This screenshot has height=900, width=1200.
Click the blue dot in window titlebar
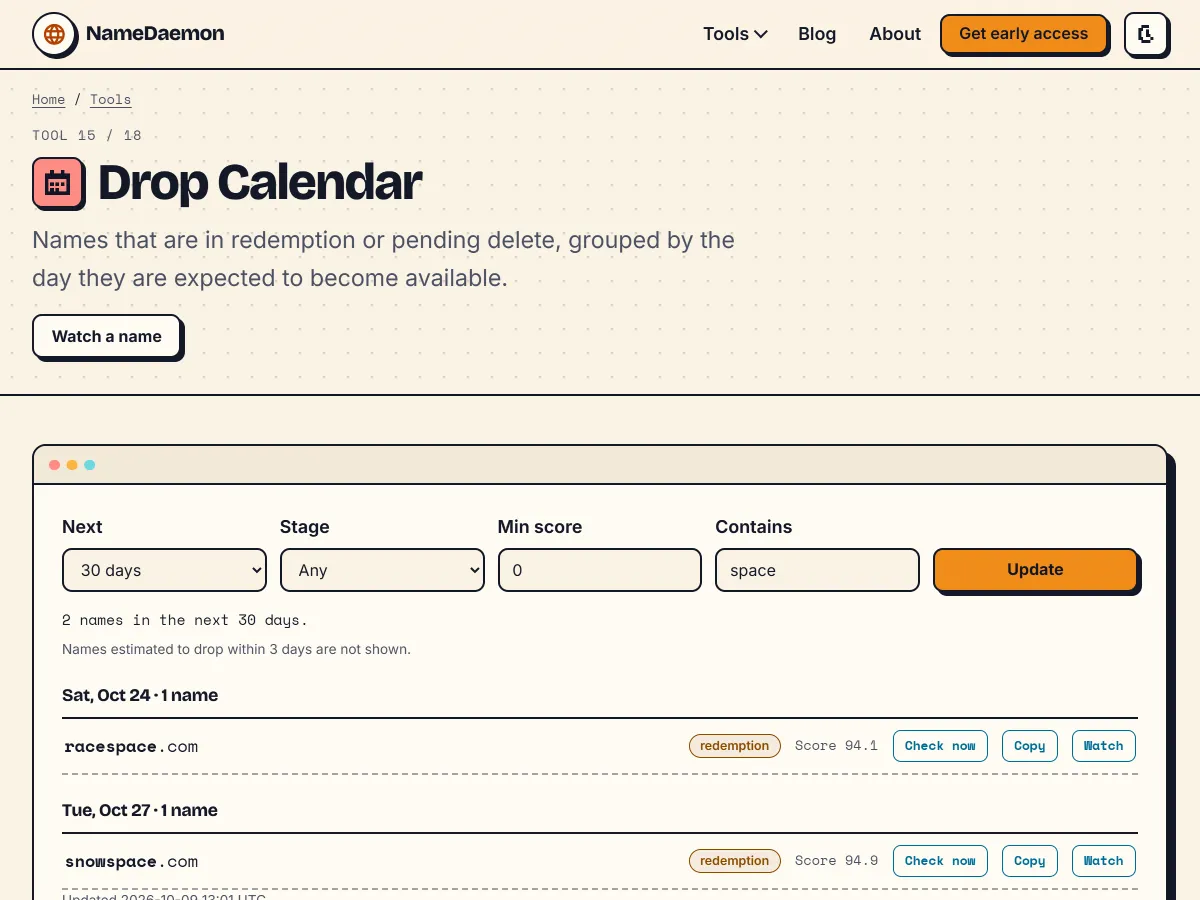(x=90, y=465)
